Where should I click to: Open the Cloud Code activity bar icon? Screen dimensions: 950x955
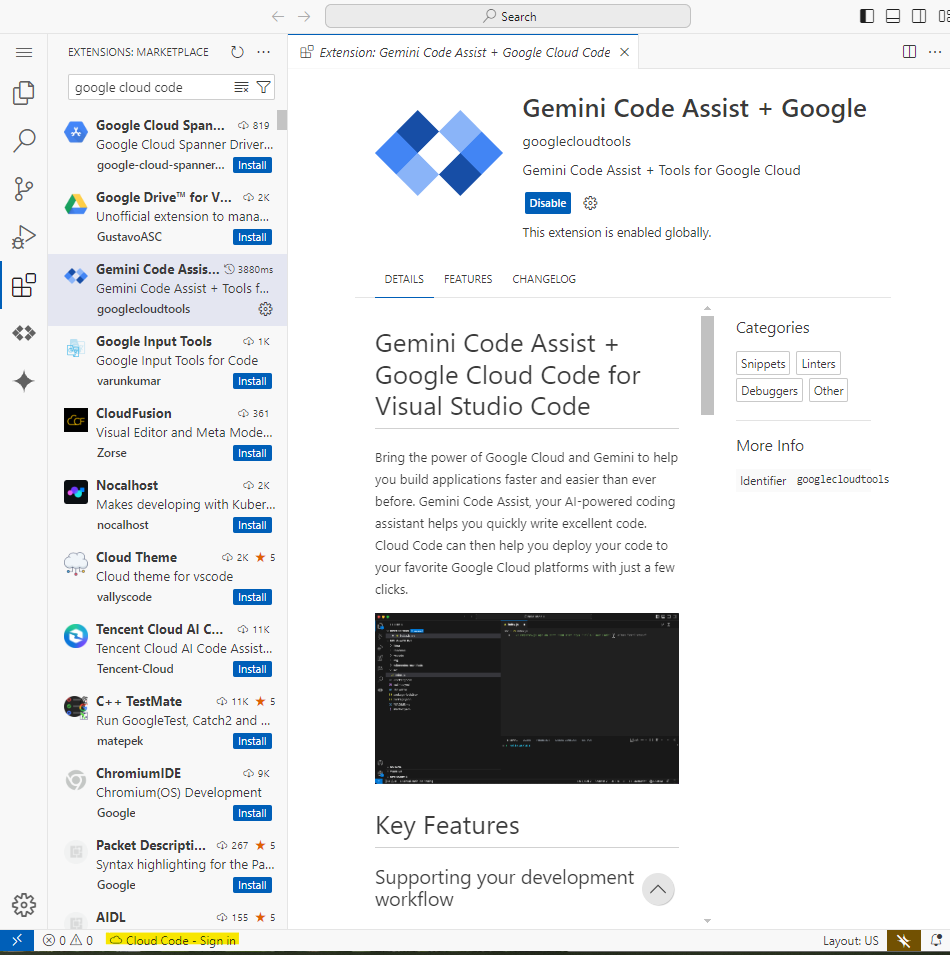point(24,333)
